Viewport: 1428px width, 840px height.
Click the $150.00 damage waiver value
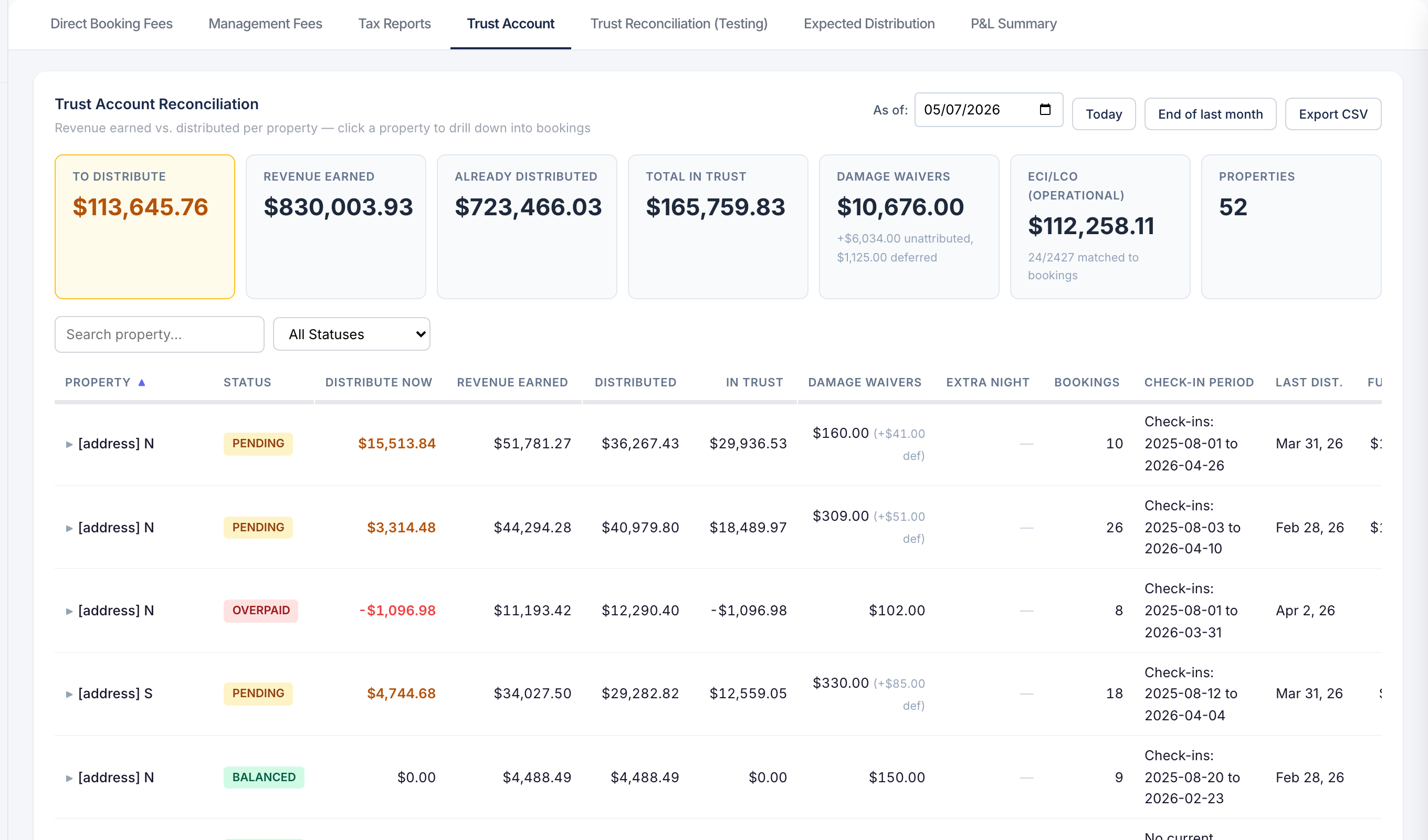click(x=897, y=777)
